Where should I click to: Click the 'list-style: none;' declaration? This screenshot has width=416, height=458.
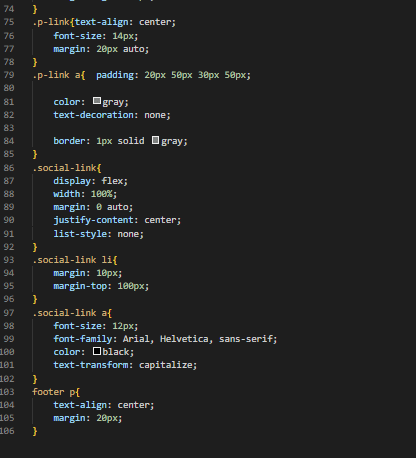98,234
